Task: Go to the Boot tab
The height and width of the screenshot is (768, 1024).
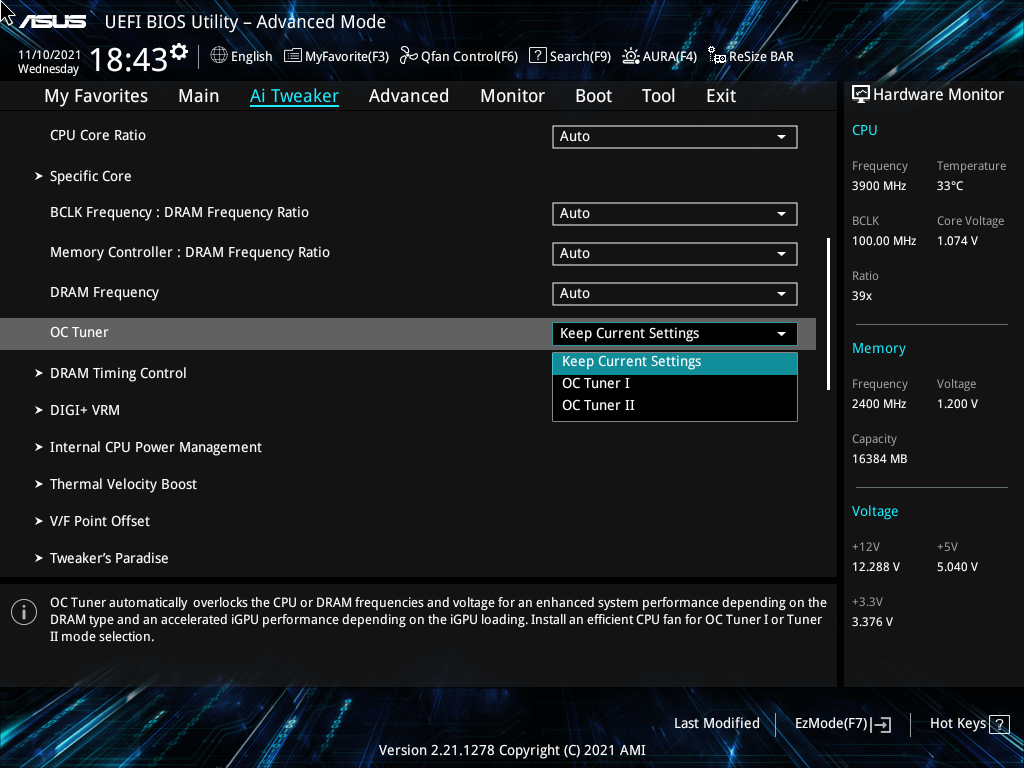Action: (x=593, y=96)
